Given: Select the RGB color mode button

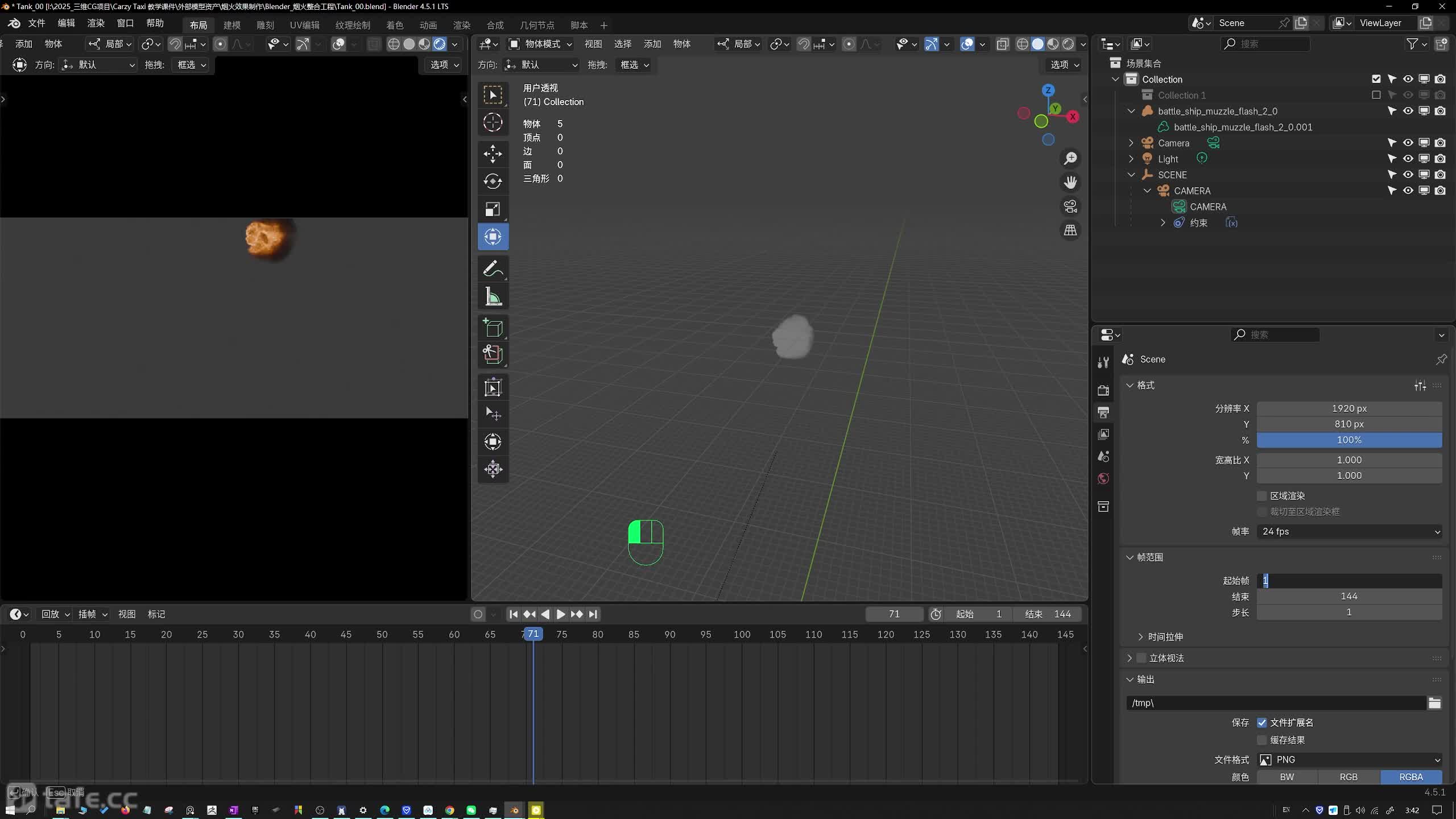Looking at the screenshot, I should 1349,777.
